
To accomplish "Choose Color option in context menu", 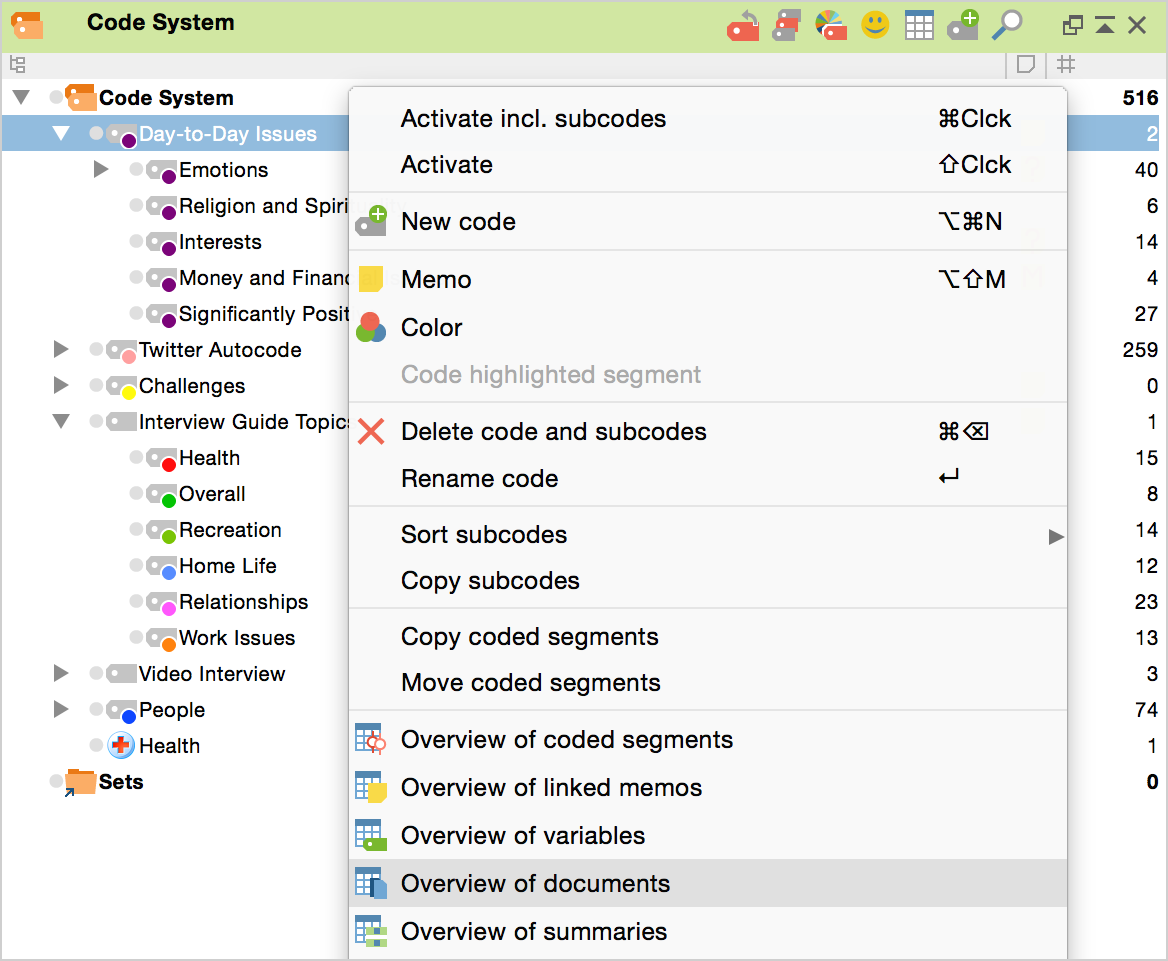I will (x=431, y=328).
